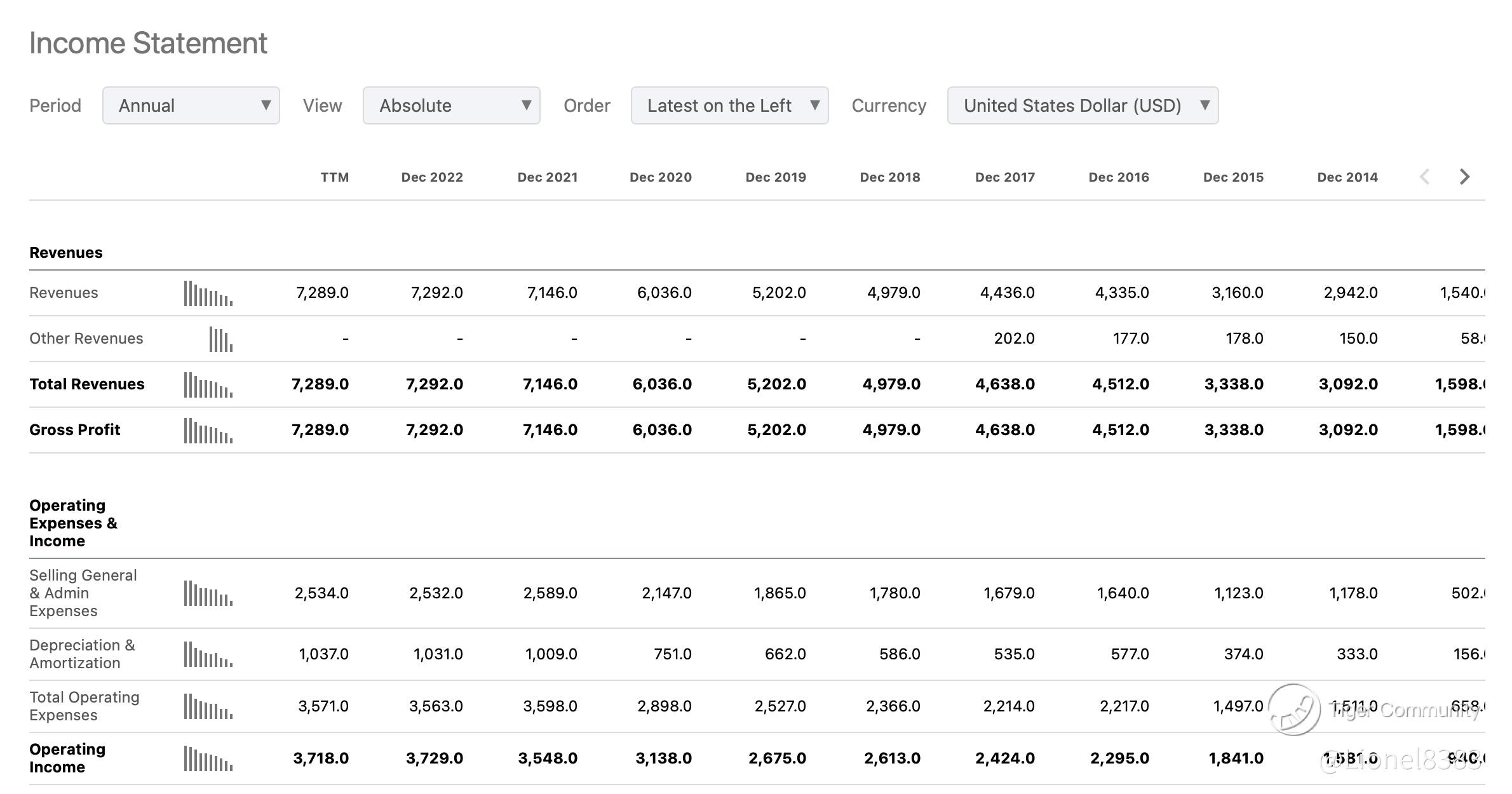Click the next columns right arrow
1512x794 pixels.
(1464, 177)
